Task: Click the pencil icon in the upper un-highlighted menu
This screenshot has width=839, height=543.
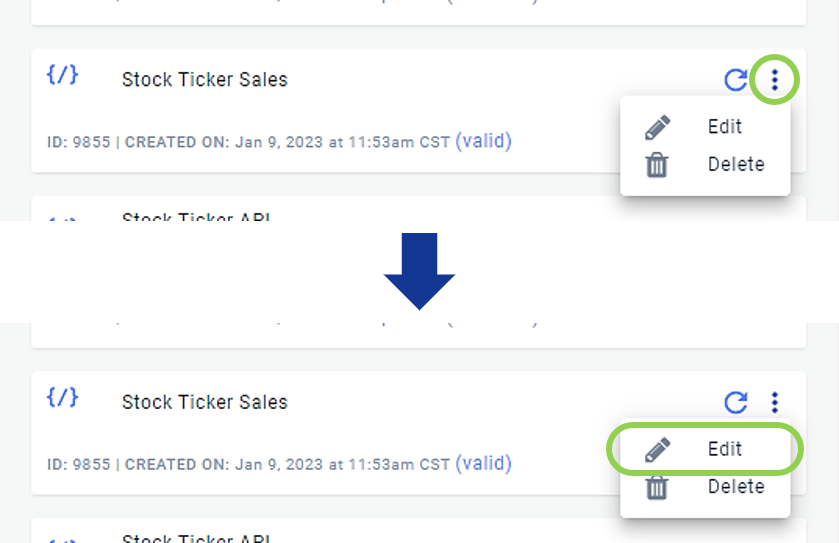Action: 657,127
